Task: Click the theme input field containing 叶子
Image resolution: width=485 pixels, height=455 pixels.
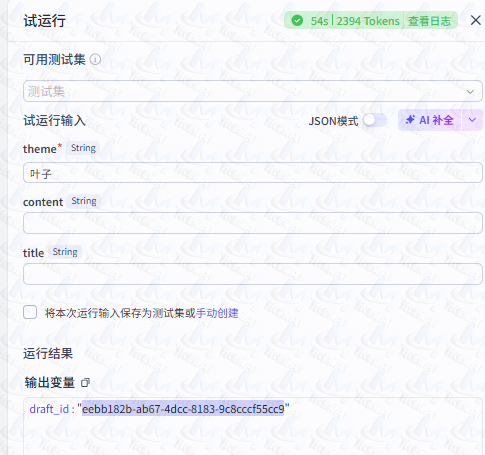Action: [x=253, y=173]
